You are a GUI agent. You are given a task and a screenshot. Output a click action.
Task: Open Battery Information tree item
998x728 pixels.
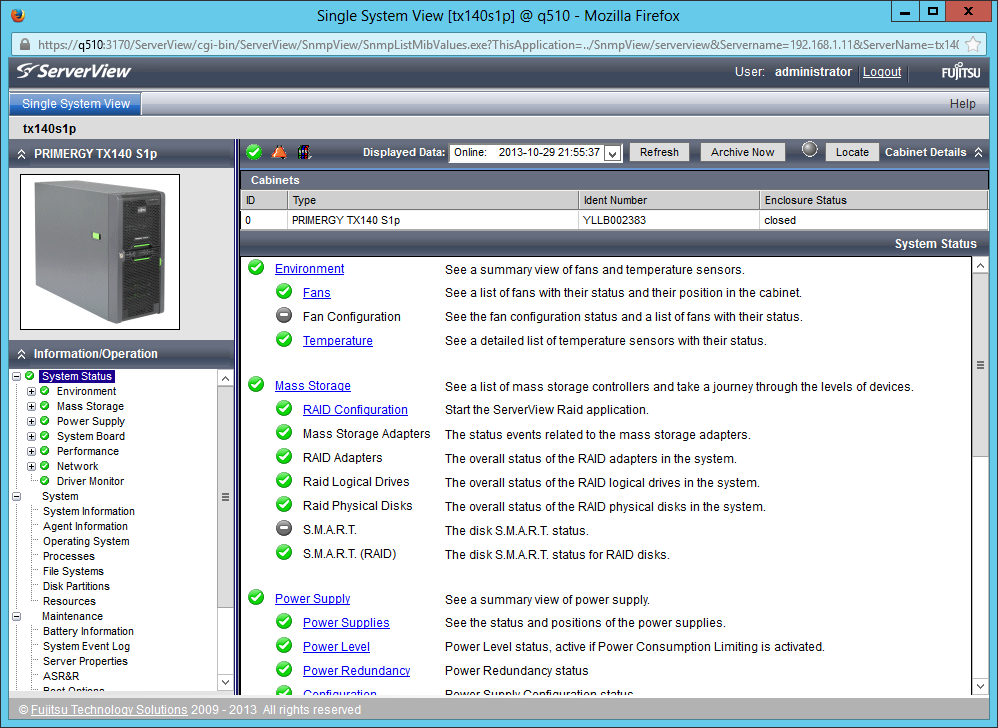click(x=88, y=631)
